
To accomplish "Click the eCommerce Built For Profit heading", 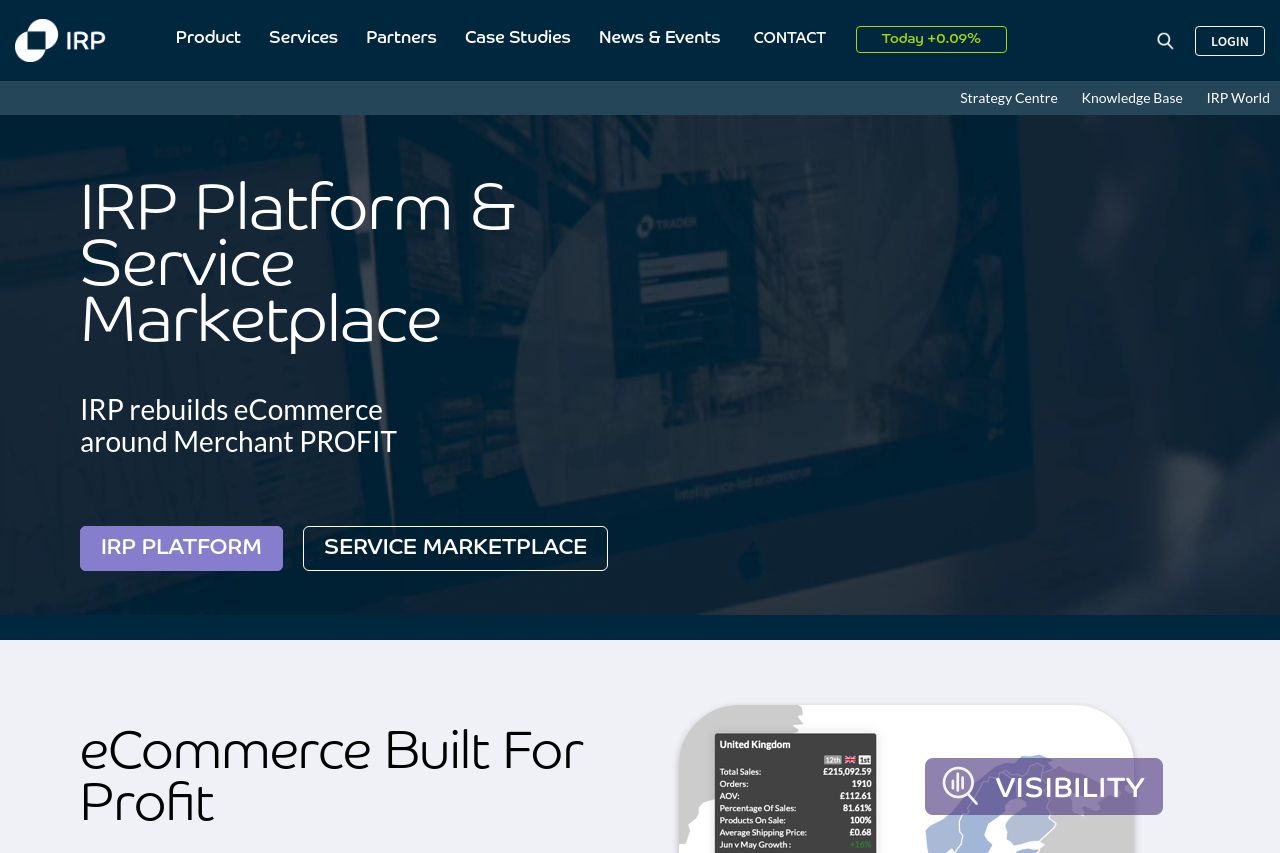I will [x=331, y=777].
